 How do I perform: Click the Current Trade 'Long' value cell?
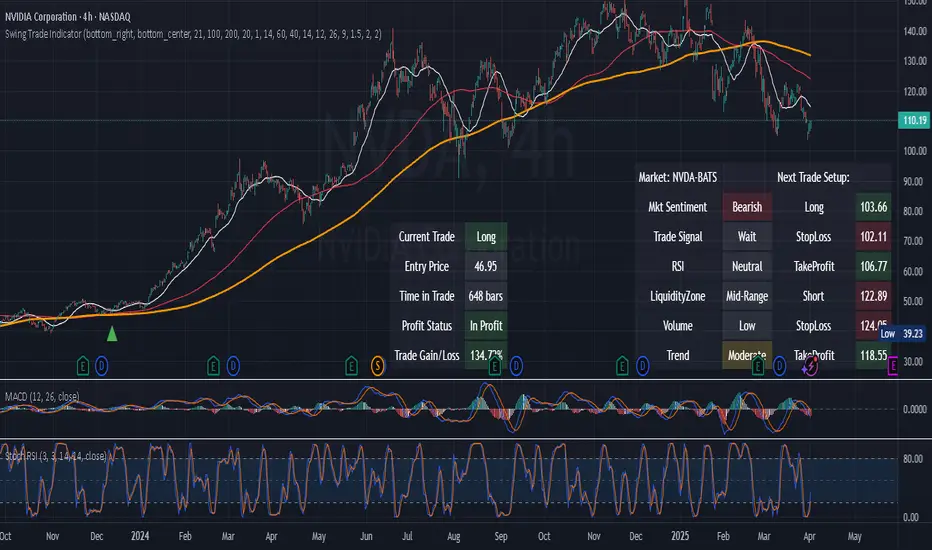pos(486,237)
